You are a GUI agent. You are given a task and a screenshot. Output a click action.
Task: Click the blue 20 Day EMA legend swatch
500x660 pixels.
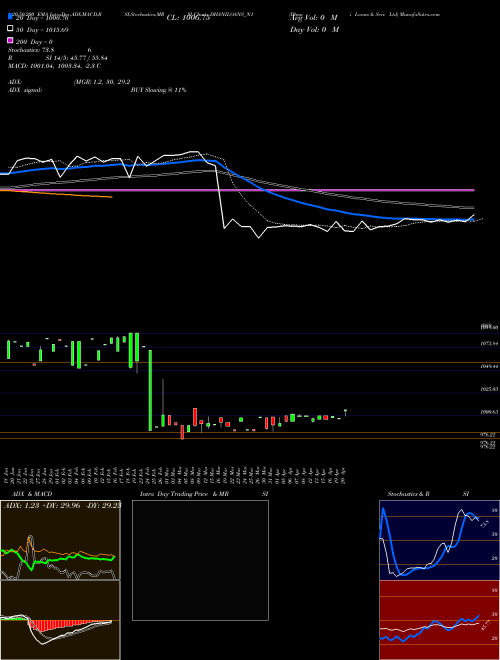(x=10, y=16)
